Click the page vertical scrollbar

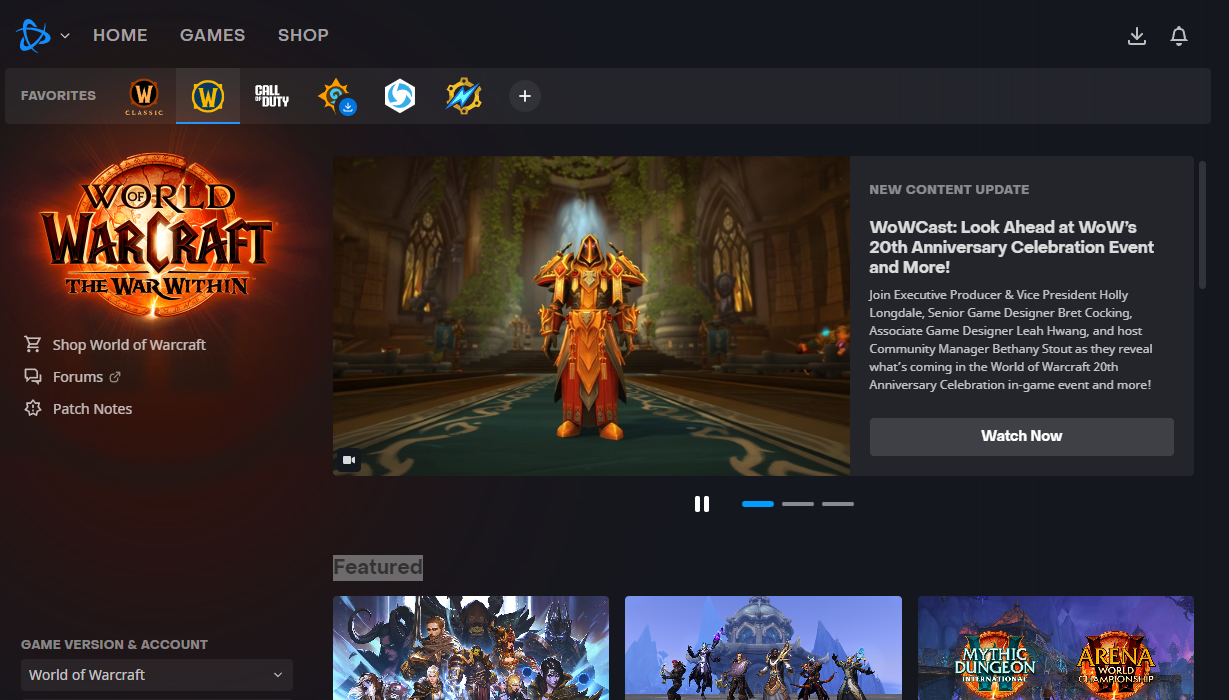1202,225
